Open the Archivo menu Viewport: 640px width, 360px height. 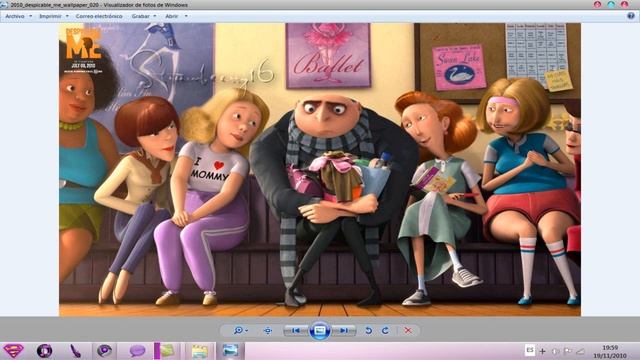tap(15, 16)
